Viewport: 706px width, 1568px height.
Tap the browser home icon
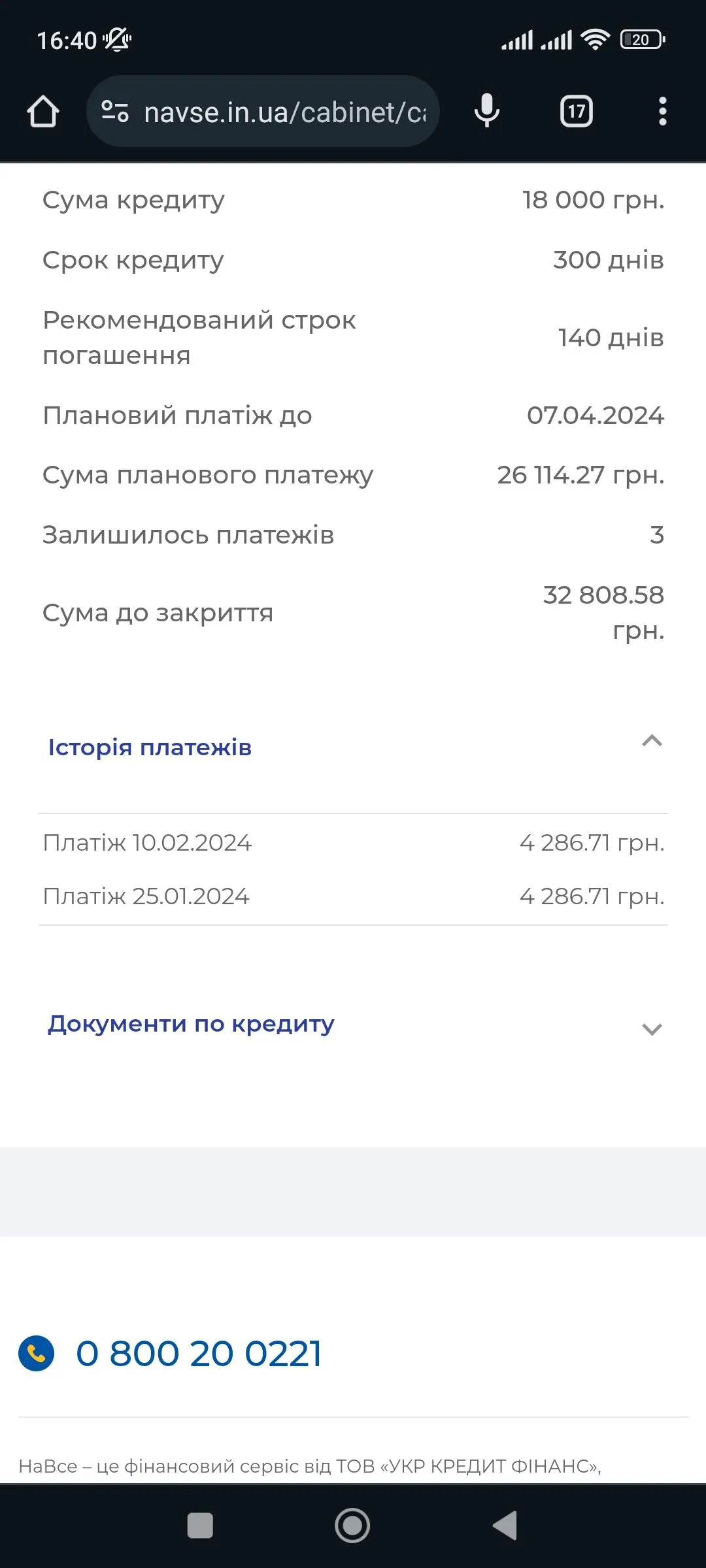(43, 112)
